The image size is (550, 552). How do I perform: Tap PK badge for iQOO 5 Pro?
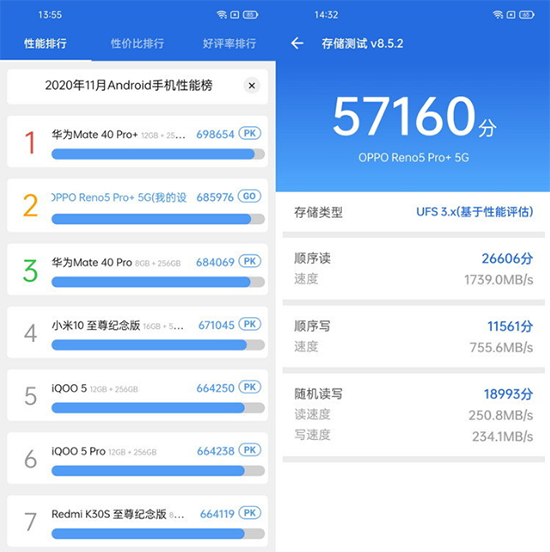(x=250, y=450)
